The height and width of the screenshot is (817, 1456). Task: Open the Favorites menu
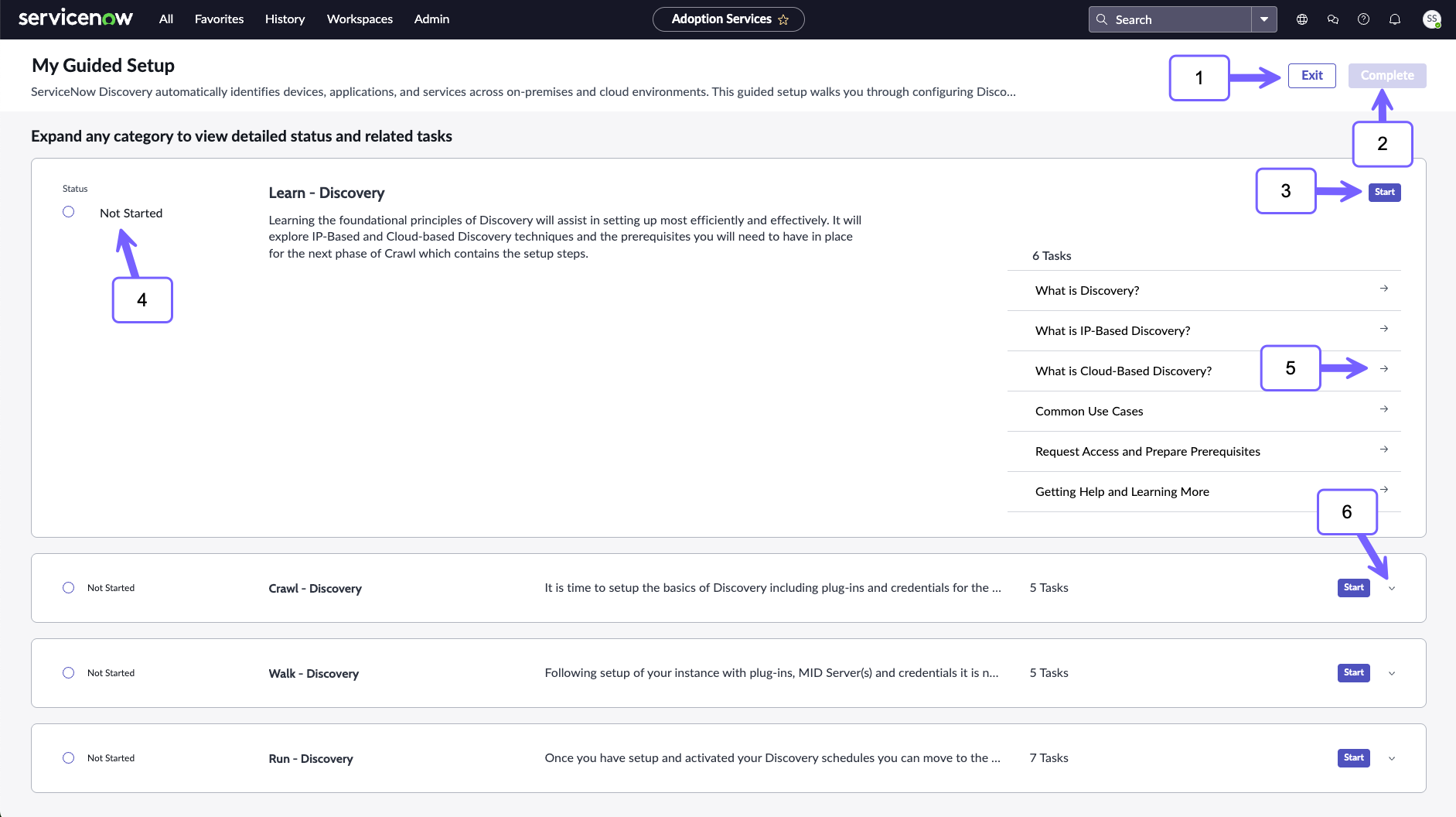click(219, 19)
